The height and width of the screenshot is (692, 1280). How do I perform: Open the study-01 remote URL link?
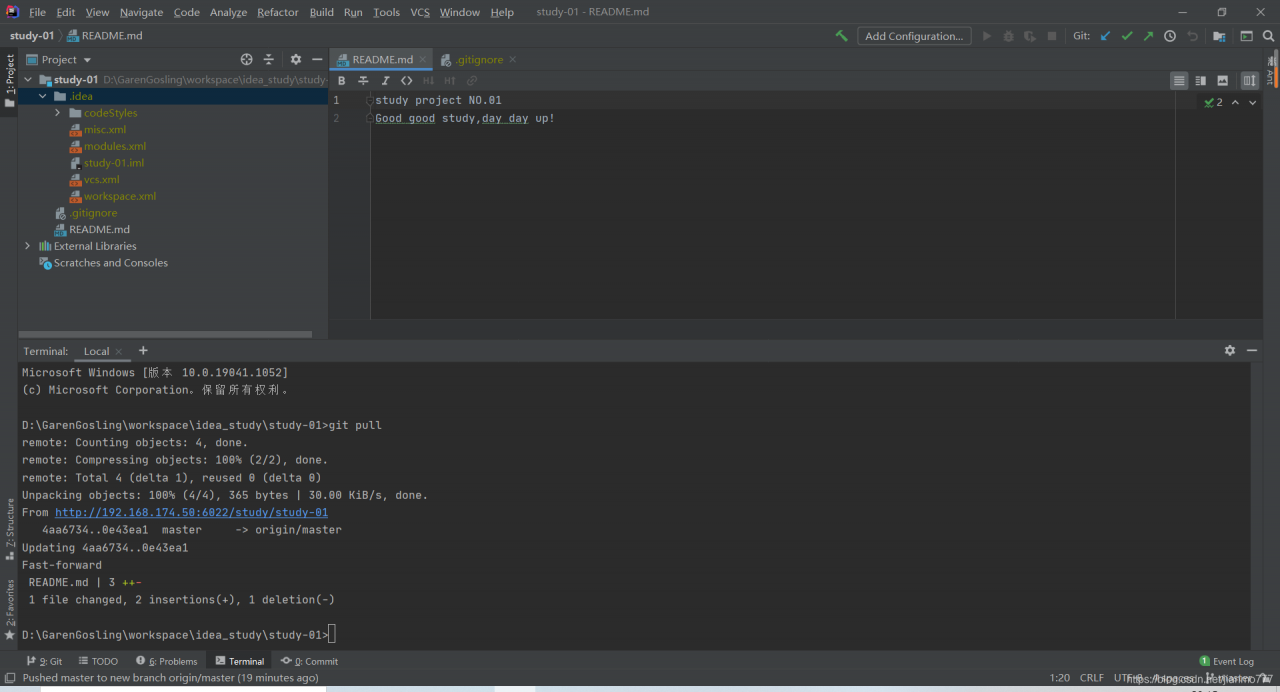(x=191, y=513)
